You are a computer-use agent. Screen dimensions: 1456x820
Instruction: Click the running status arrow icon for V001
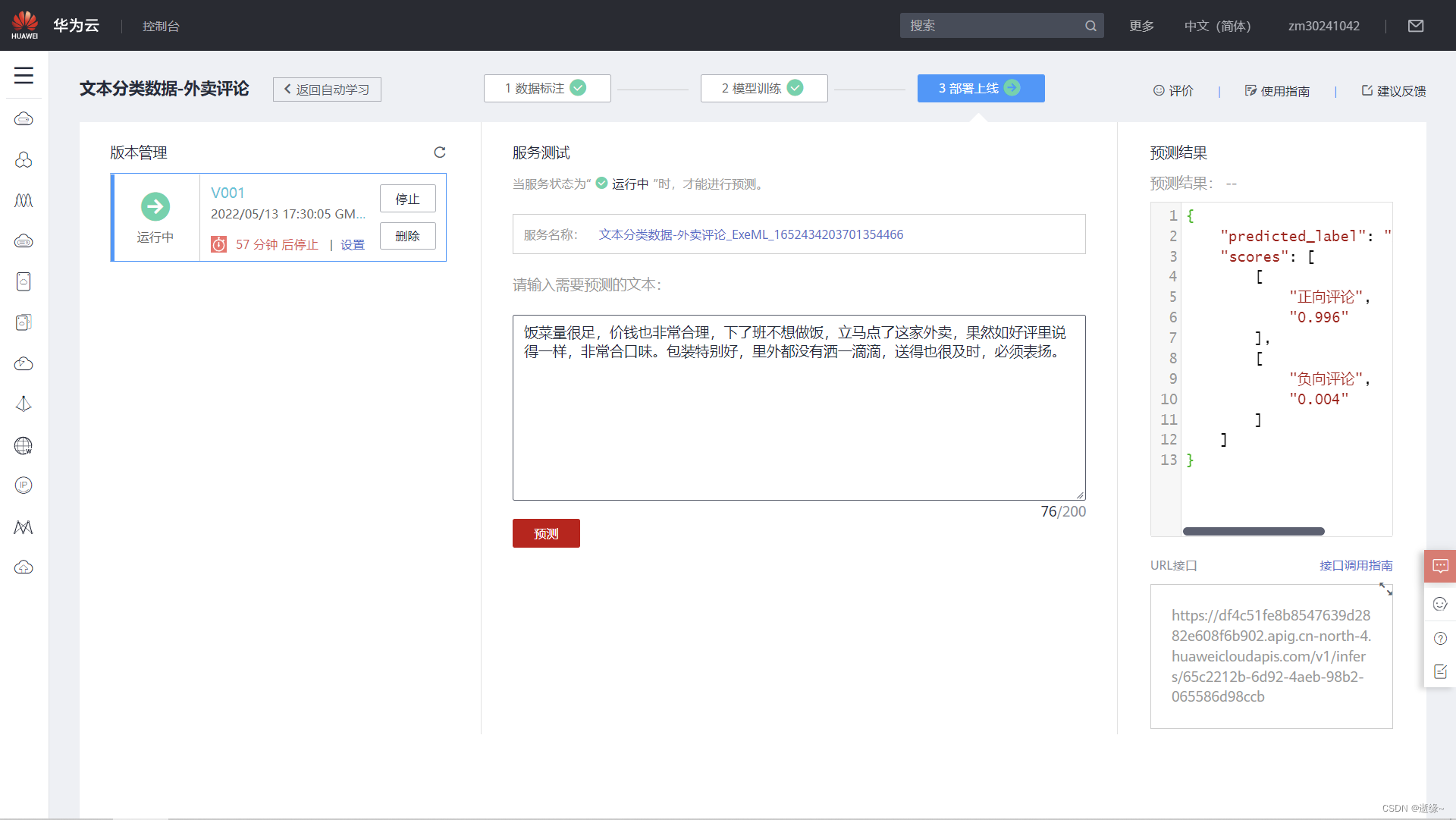click(x=155, y=206)
